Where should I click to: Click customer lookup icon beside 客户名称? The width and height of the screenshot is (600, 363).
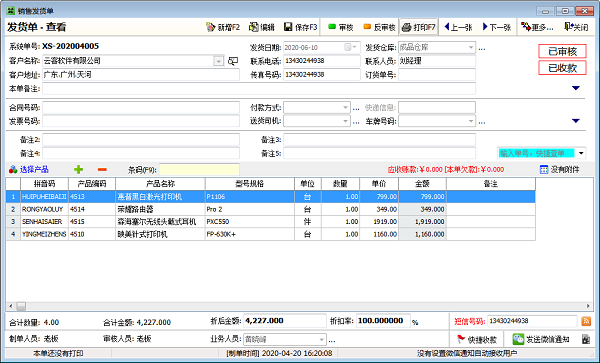233,61
